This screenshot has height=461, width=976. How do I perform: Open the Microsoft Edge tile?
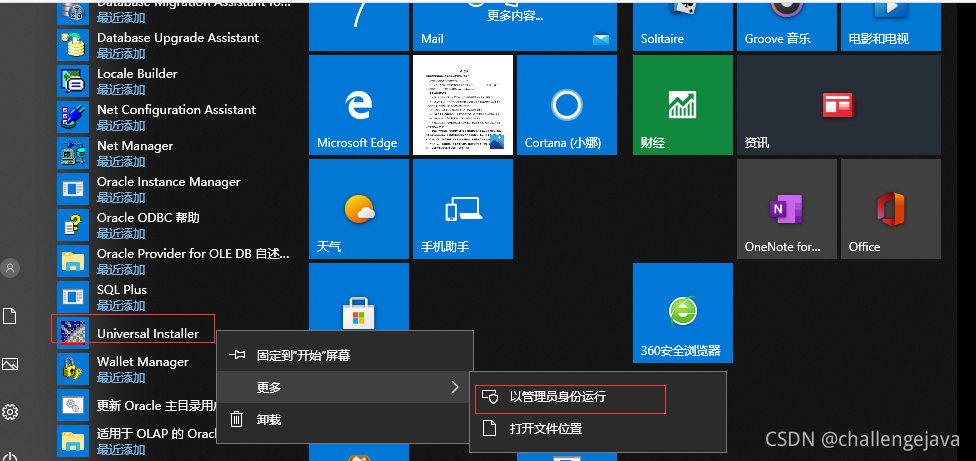pos(359,105)
